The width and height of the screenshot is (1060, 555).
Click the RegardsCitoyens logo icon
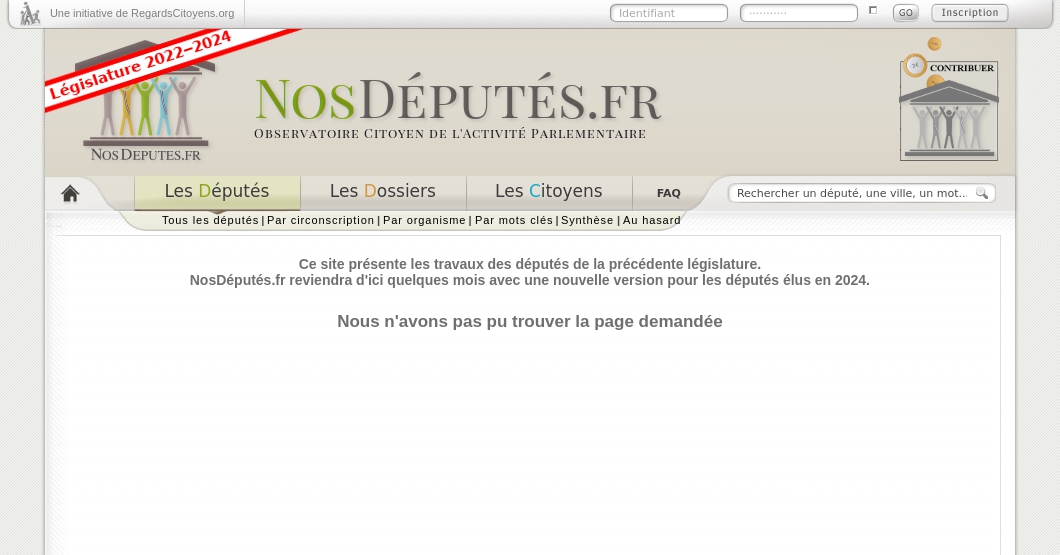(x=30, y=14)
